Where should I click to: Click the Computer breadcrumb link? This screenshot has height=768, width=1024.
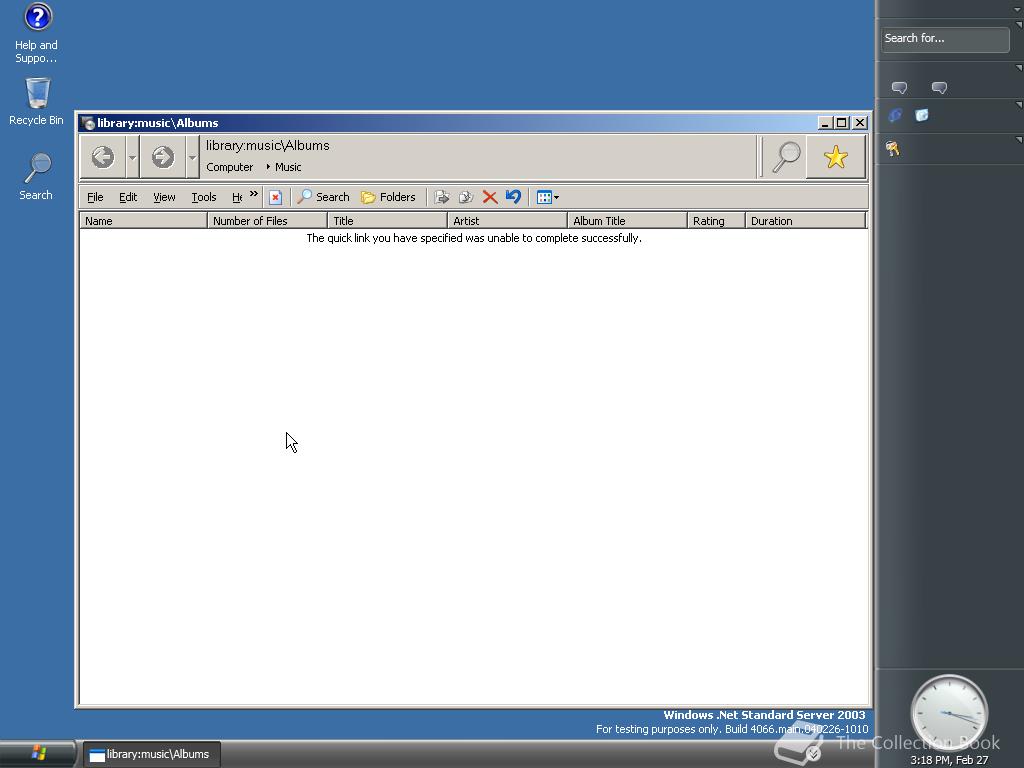pyautogui.click(x=229, y=167)
